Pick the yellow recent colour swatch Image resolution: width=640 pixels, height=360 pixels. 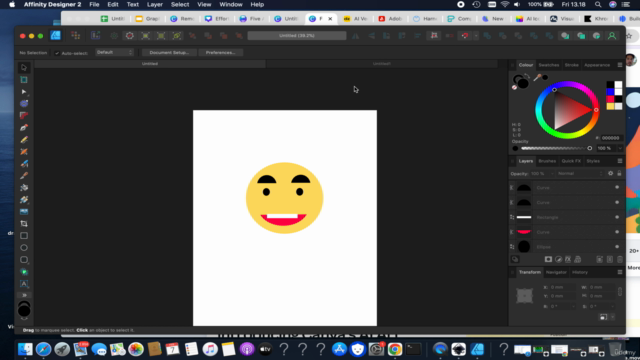tap(610, 106)
